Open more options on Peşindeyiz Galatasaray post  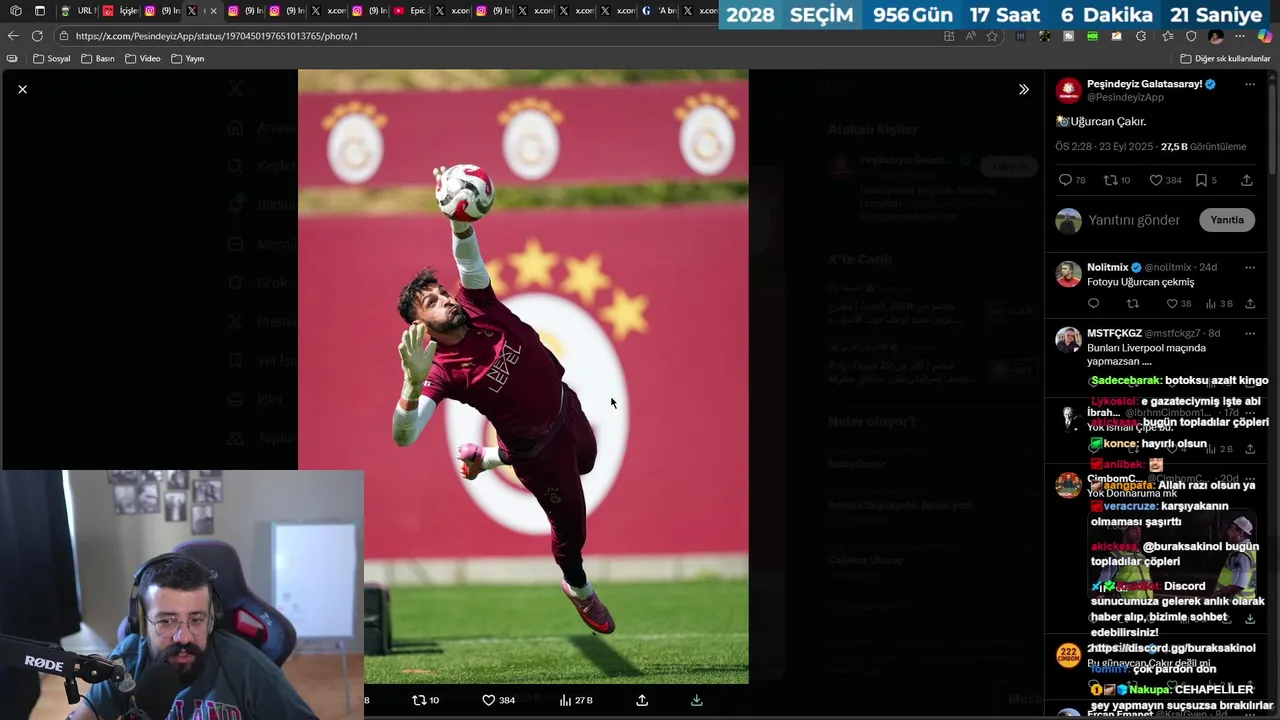click(x=1250, y=84)
